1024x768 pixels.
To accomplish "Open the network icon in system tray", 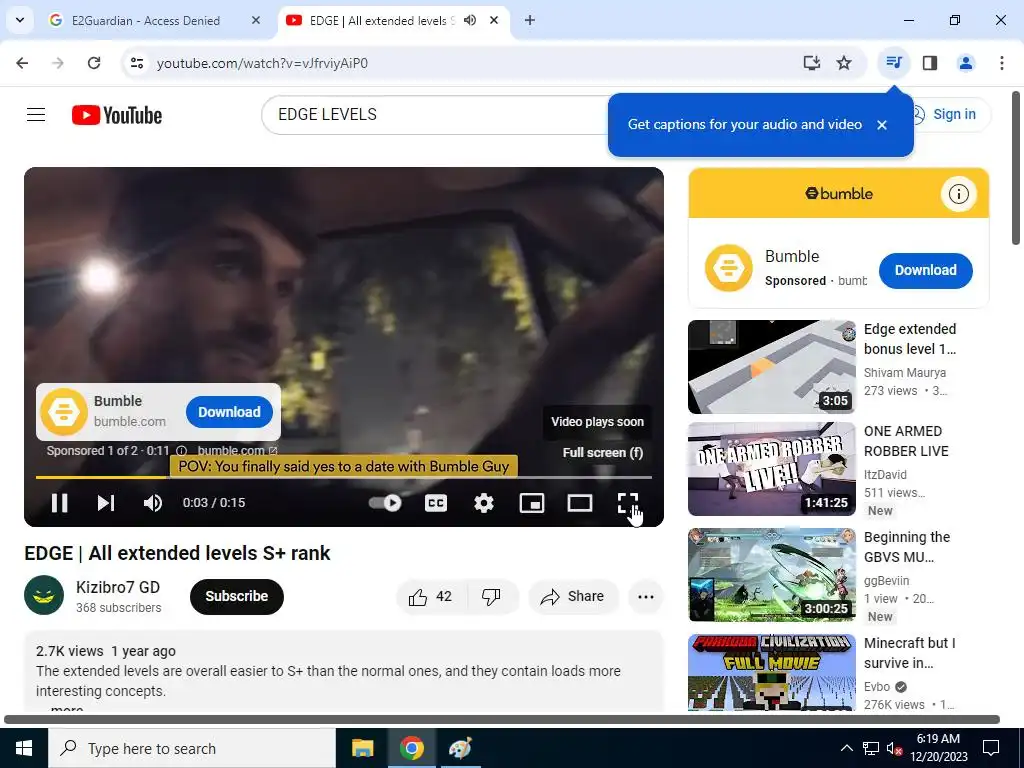I will (x=871, y=748).
